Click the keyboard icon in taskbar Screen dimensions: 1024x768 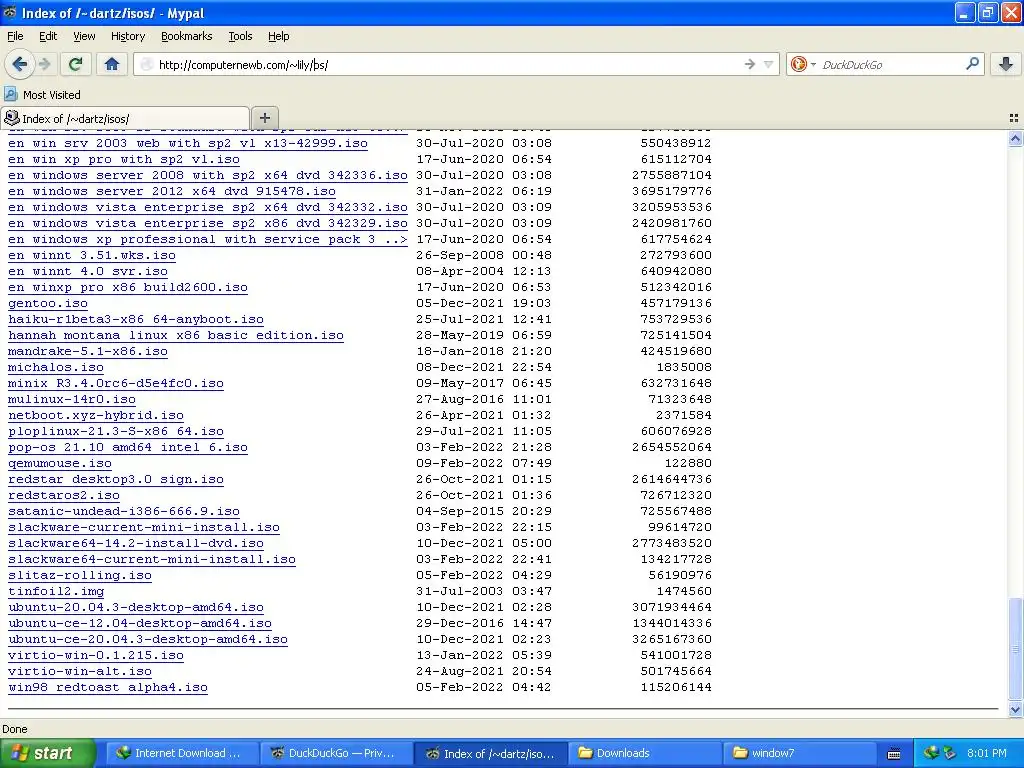coord(894,754)
